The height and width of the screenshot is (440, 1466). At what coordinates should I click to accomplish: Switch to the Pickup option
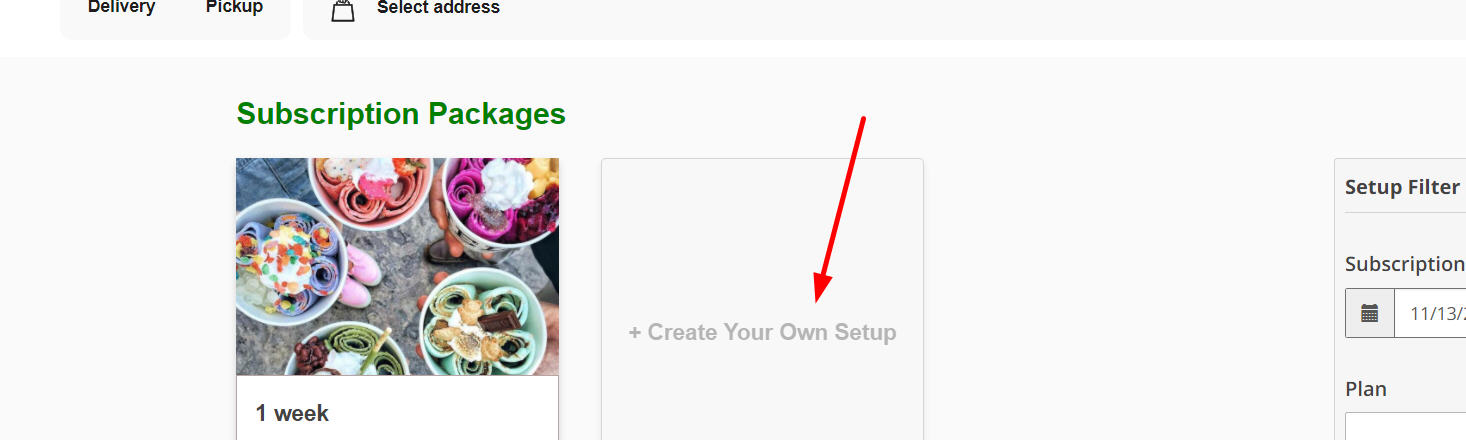[x=234, y=8]
